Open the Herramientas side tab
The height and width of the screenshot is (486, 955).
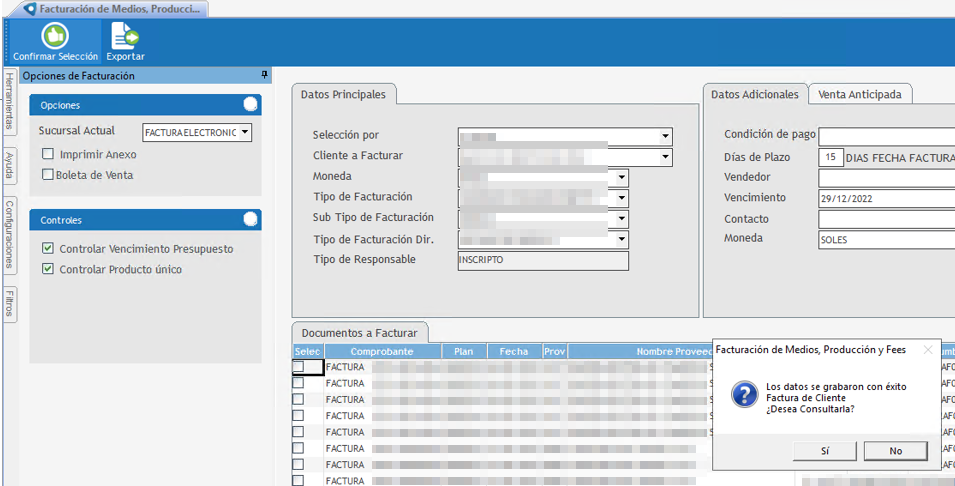coord(10,100)
